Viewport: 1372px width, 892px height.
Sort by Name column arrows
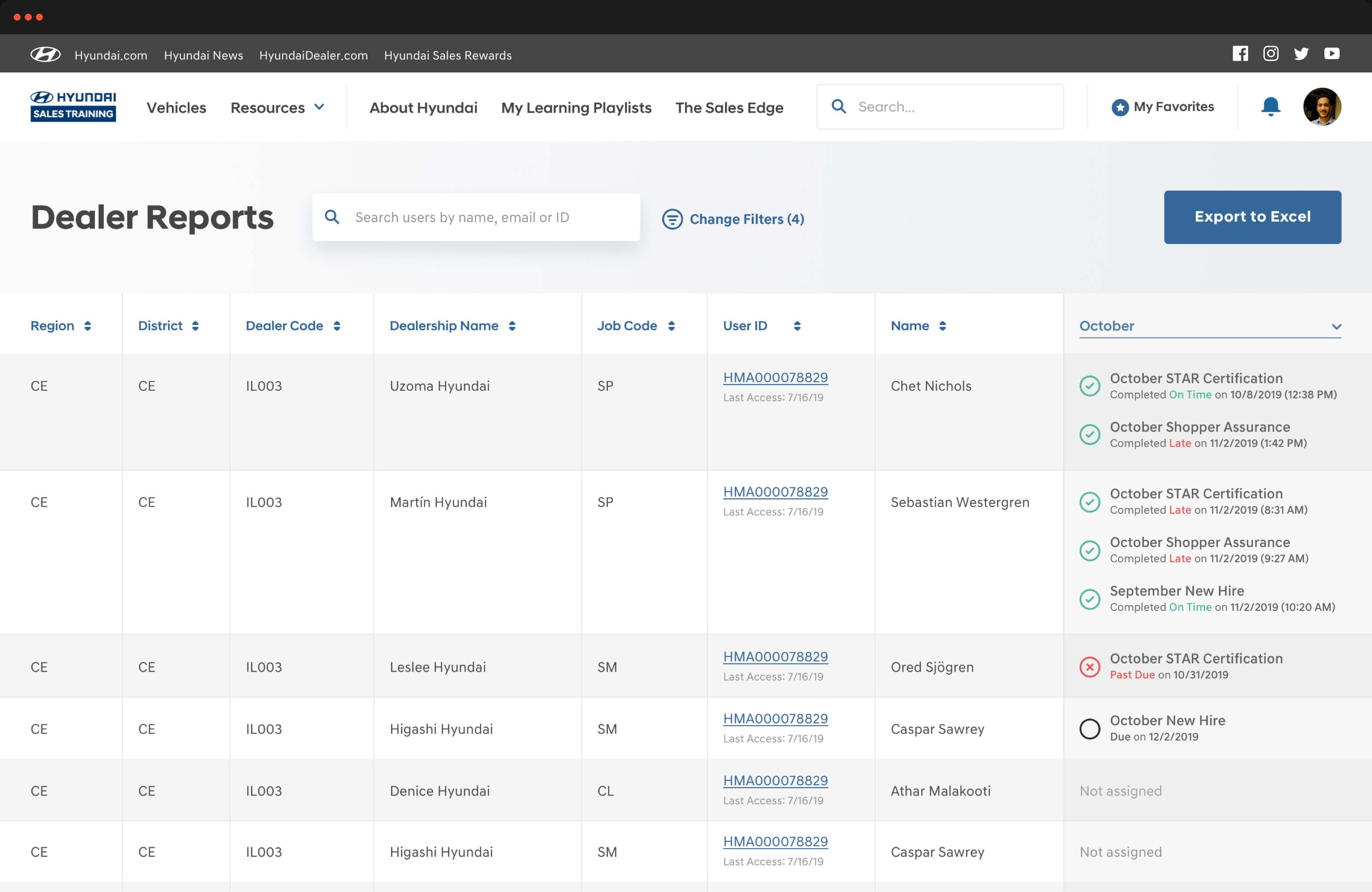(x=942, y=326)
